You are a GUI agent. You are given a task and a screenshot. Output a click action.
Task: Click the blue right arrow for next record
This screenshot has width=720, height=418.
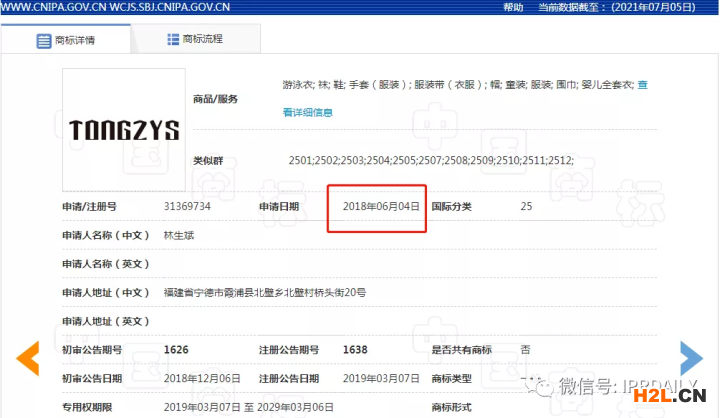coord(691,358)
